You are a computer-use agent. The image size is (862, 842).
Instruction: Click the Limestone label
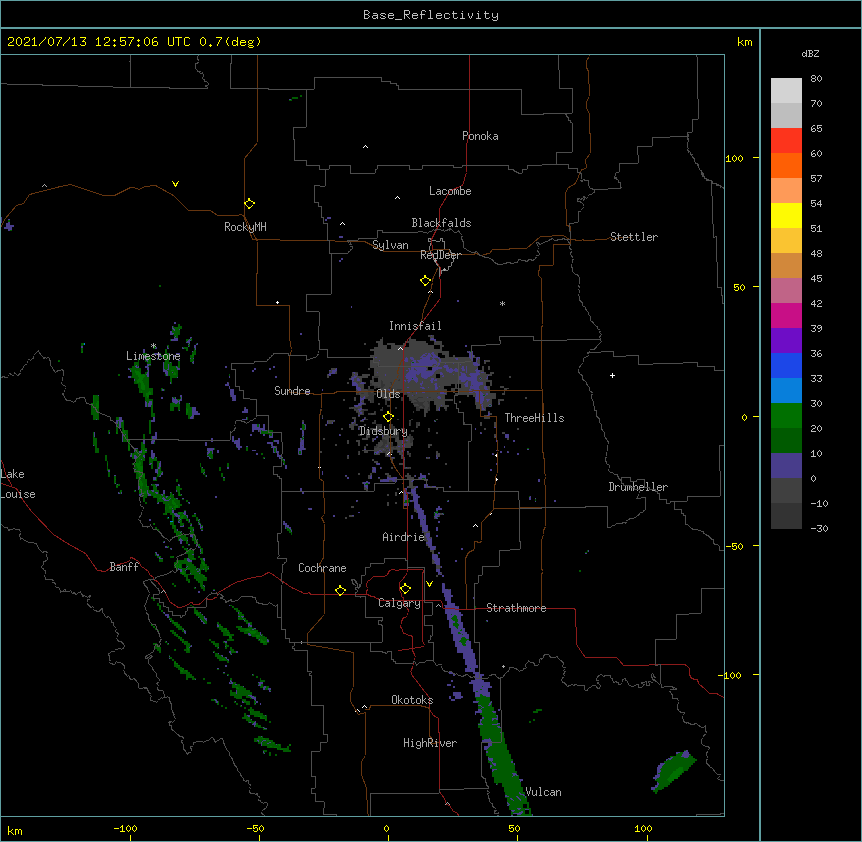pyautogui.click(x=153, y=356)
